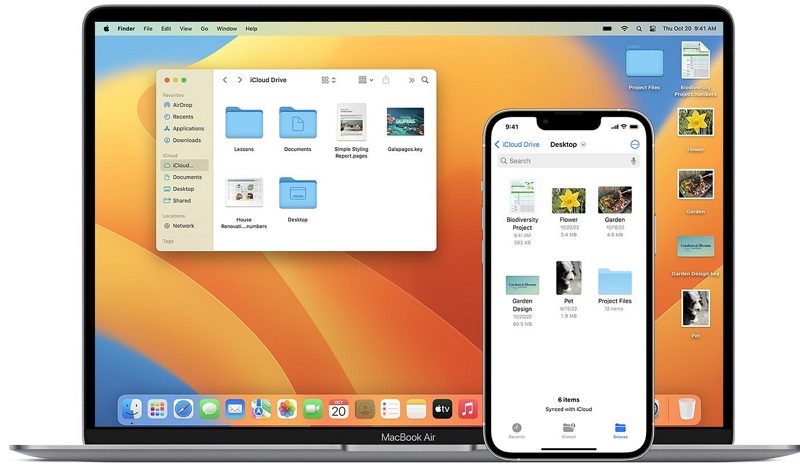Open the Trash in Dock
Viewport: 800px width, 463px height.
[687, 408]
